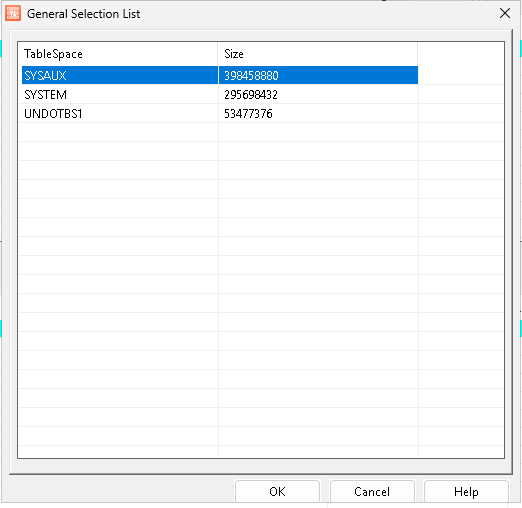Click the dialog title General Selection List
This screenshot has width=522, height=508.
[x=83, y=14]
